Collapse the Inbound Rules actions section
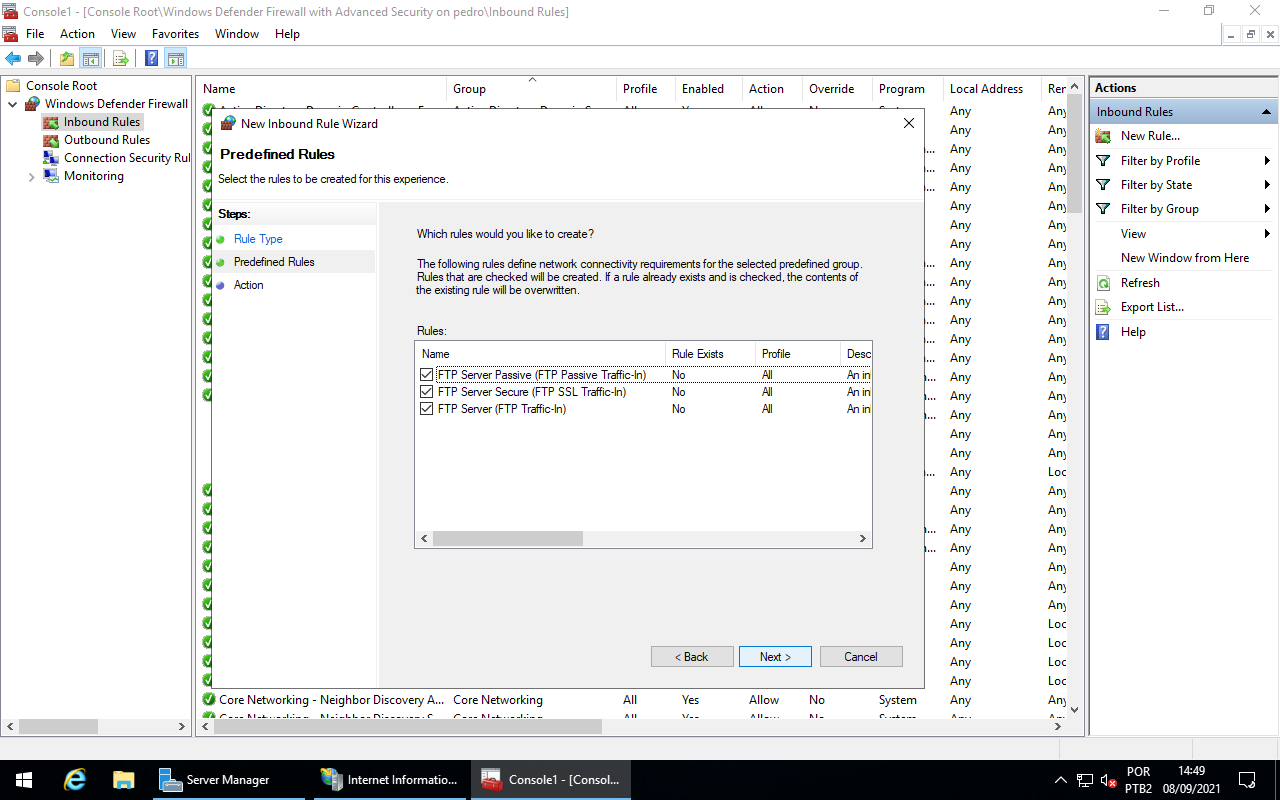This screenshot has height=800, width=1280. [1266, 111]
